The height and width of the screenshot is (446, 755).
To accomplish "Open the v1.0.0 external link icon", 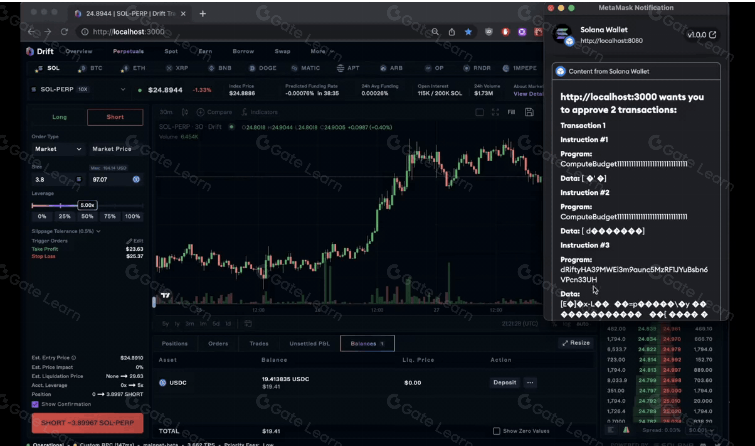I will pos(713,34).
